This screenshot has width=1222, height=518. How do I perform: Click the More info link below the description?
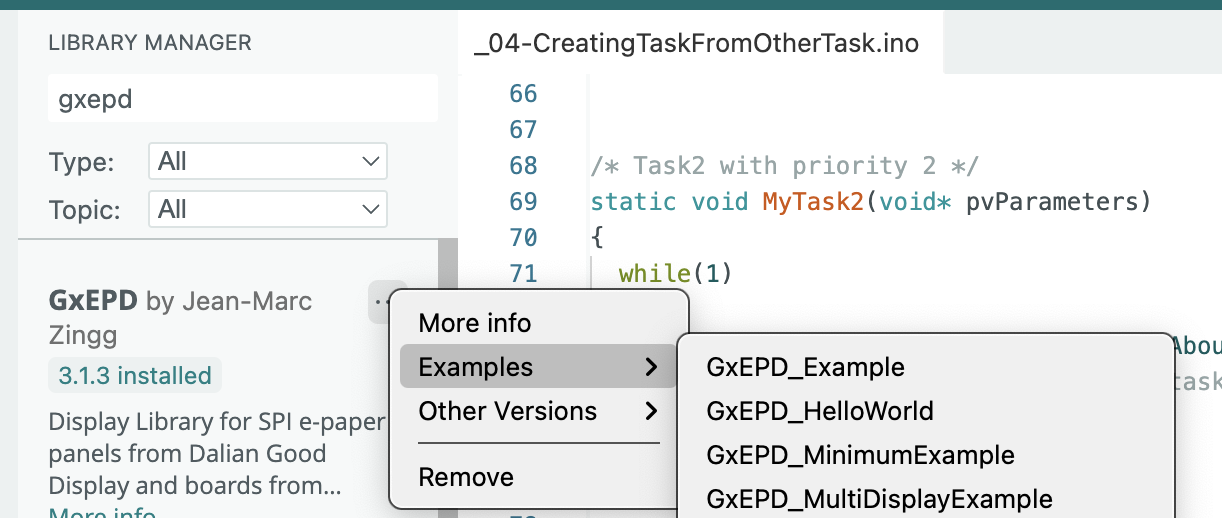pyautogui.click(x=102, y=512)
